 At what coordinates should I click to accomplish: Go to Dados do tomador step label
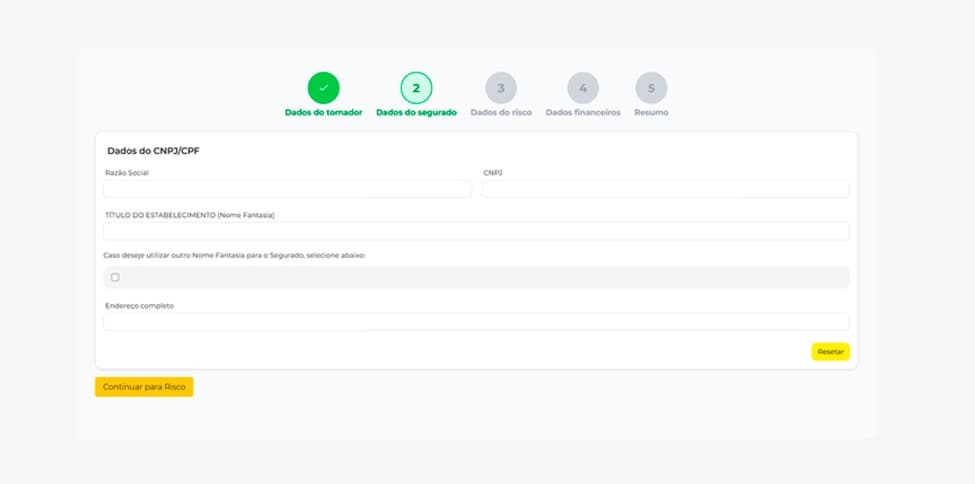(x=323, y=113)
